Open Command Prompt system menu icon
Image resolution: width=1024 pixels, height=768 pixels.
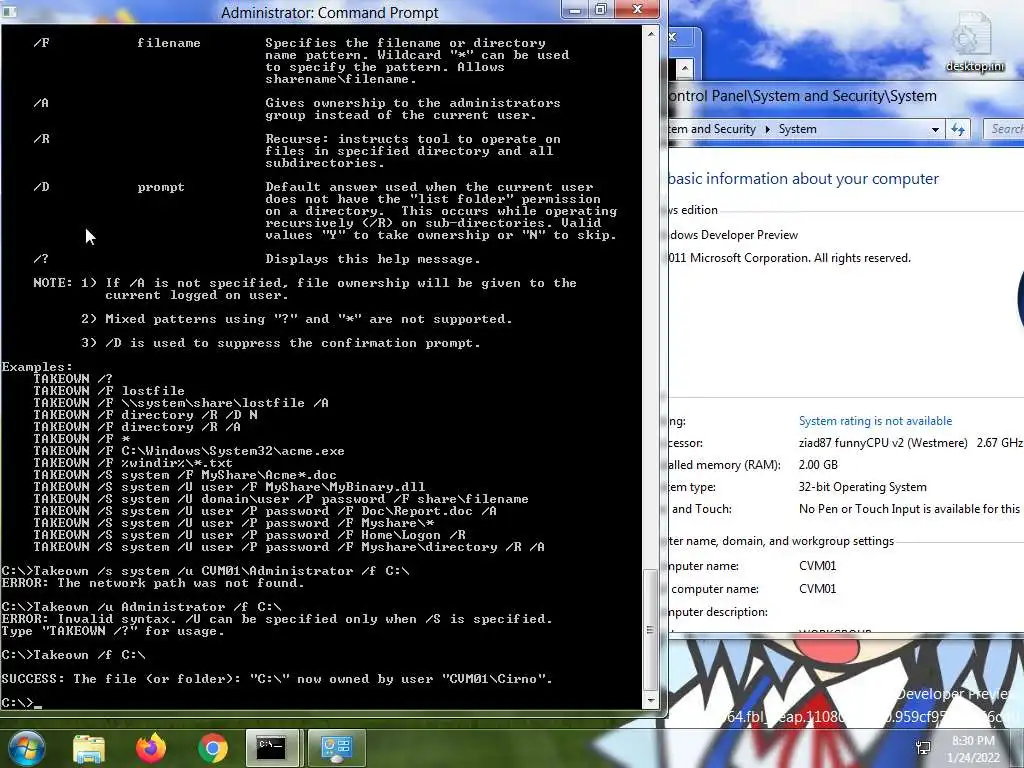(10, 12)
